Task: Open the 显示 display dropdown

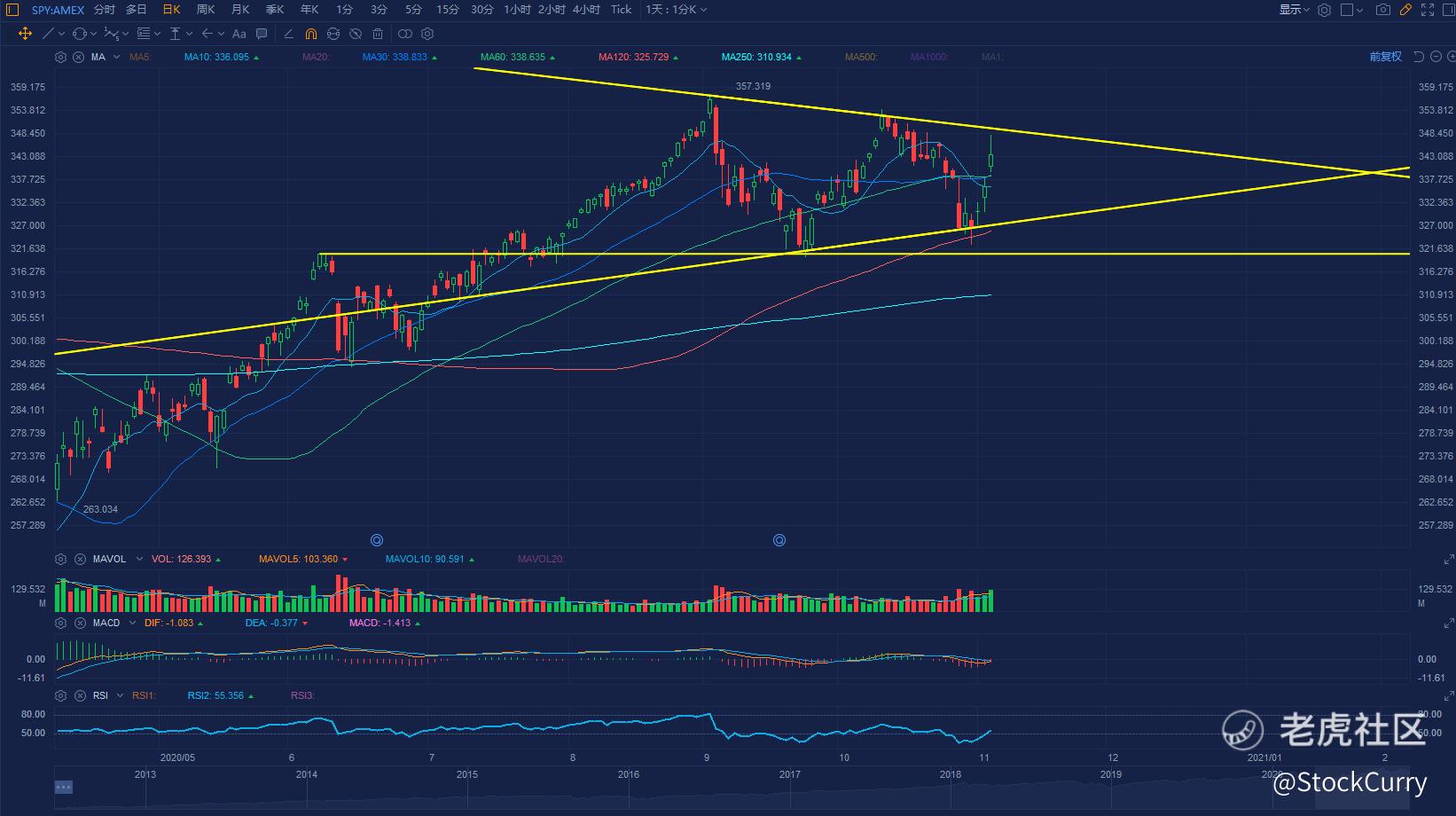Action: click(x=1295, y=10)
